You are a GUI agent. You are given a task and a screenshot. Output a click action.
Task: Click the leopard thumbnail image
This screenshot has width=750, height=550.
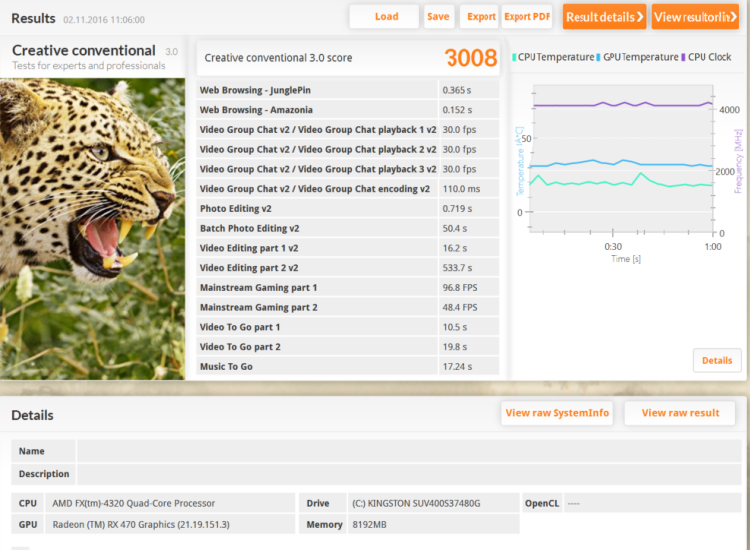coord(92,229)
